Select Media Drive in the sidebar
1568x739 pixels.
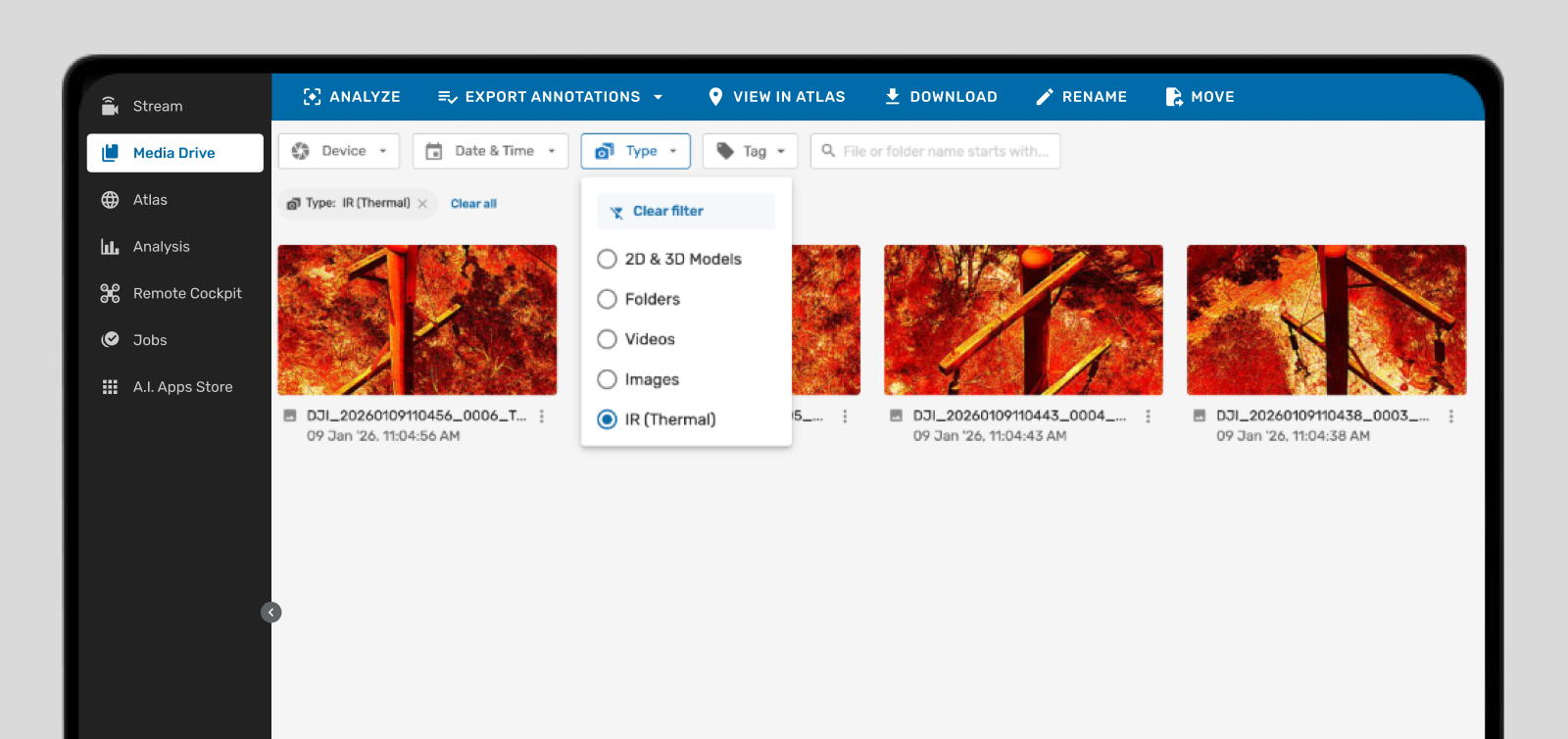(x=174, y=153)
